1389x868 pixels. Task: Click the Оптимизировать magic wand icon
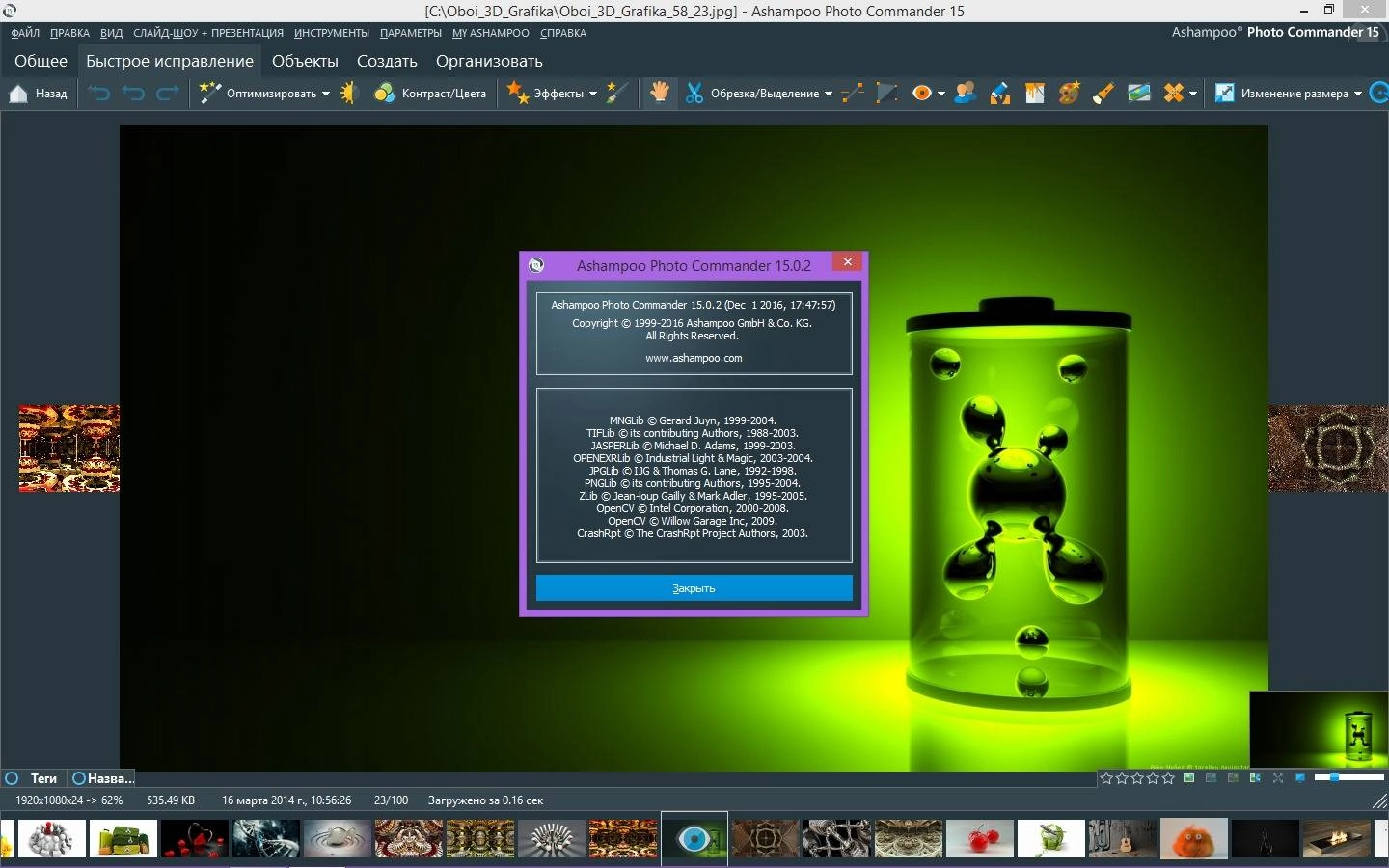[210, 94]
